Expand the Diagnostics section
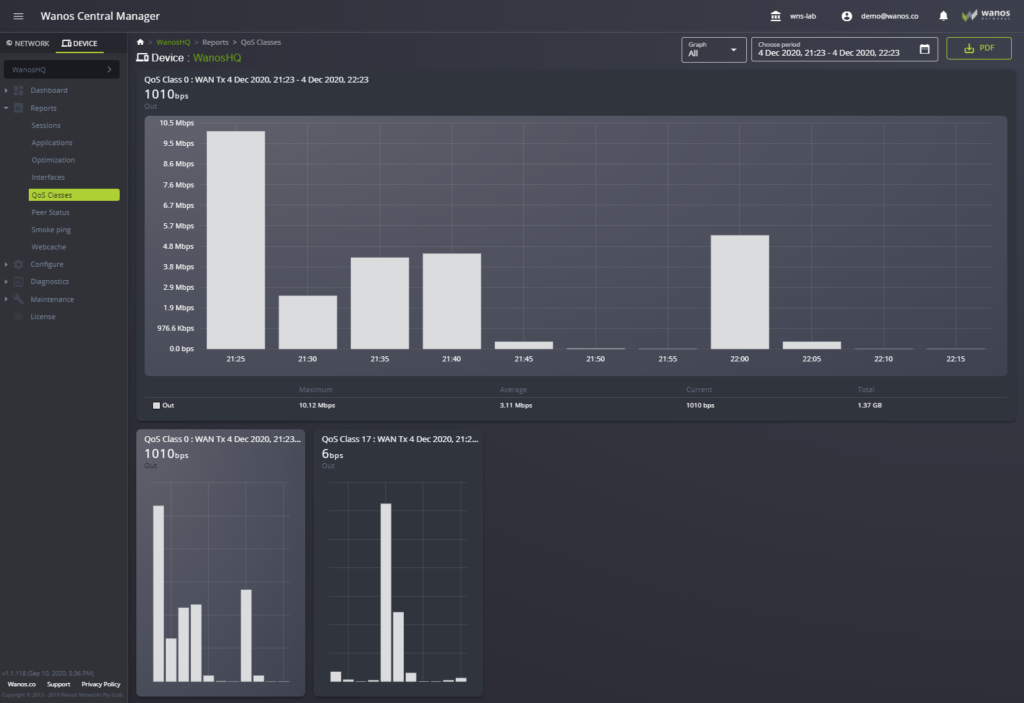 pyautogui.click(x=17, y=281)
